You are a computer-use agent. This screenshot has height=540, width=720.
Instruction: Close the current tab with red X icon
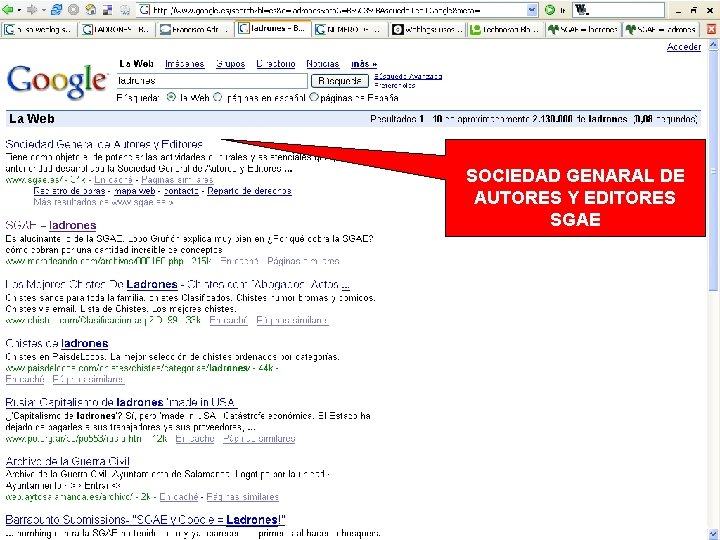711,30
